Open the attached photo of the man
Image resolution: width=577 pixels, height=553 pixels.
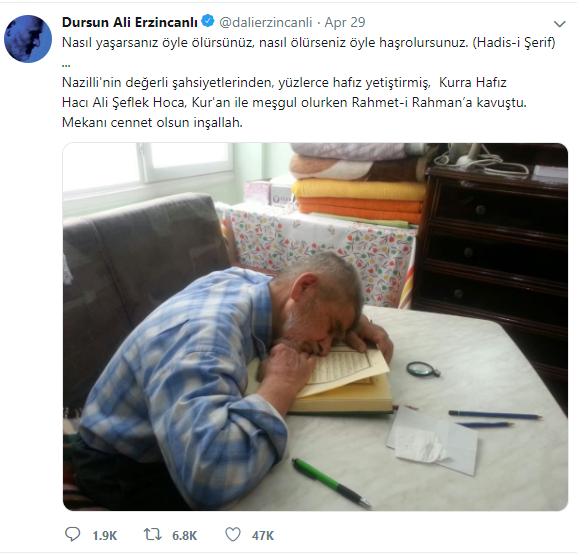point(315,327)
